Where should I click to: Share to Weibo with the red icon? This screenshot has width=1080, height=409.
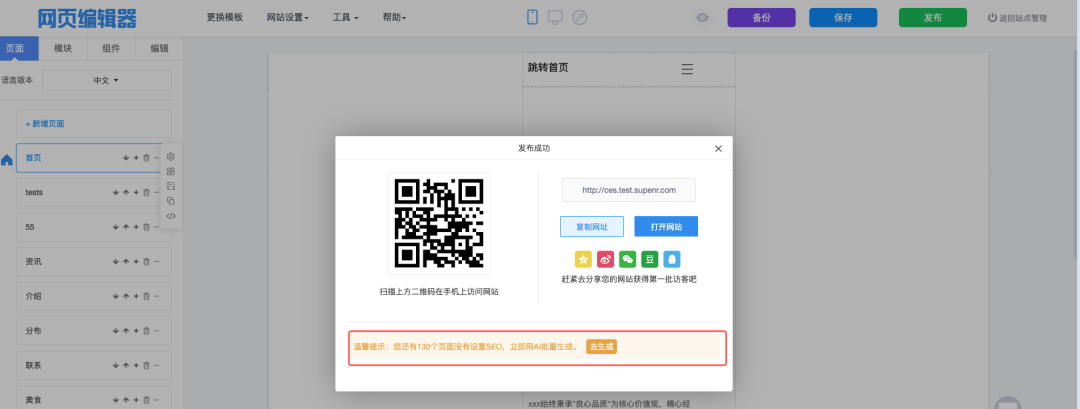[x=605, y=259]
